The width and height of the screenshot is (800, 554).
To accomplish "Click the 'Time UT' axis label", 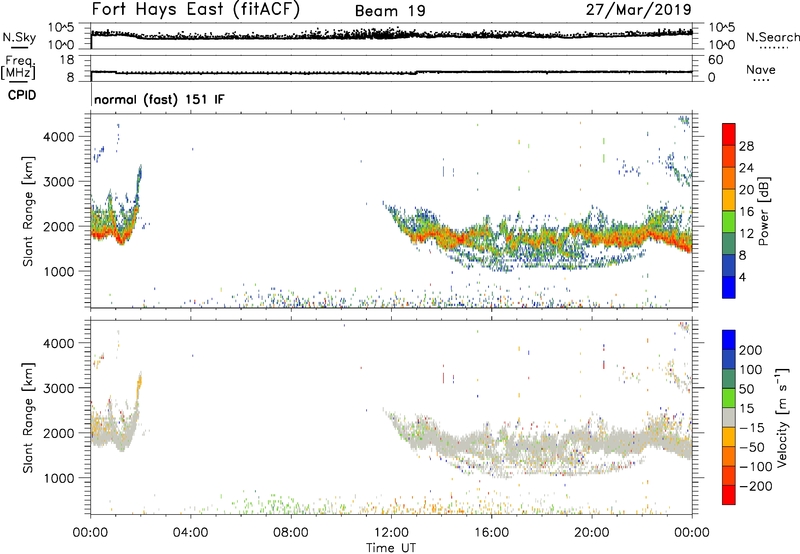I will click(391, 547).
